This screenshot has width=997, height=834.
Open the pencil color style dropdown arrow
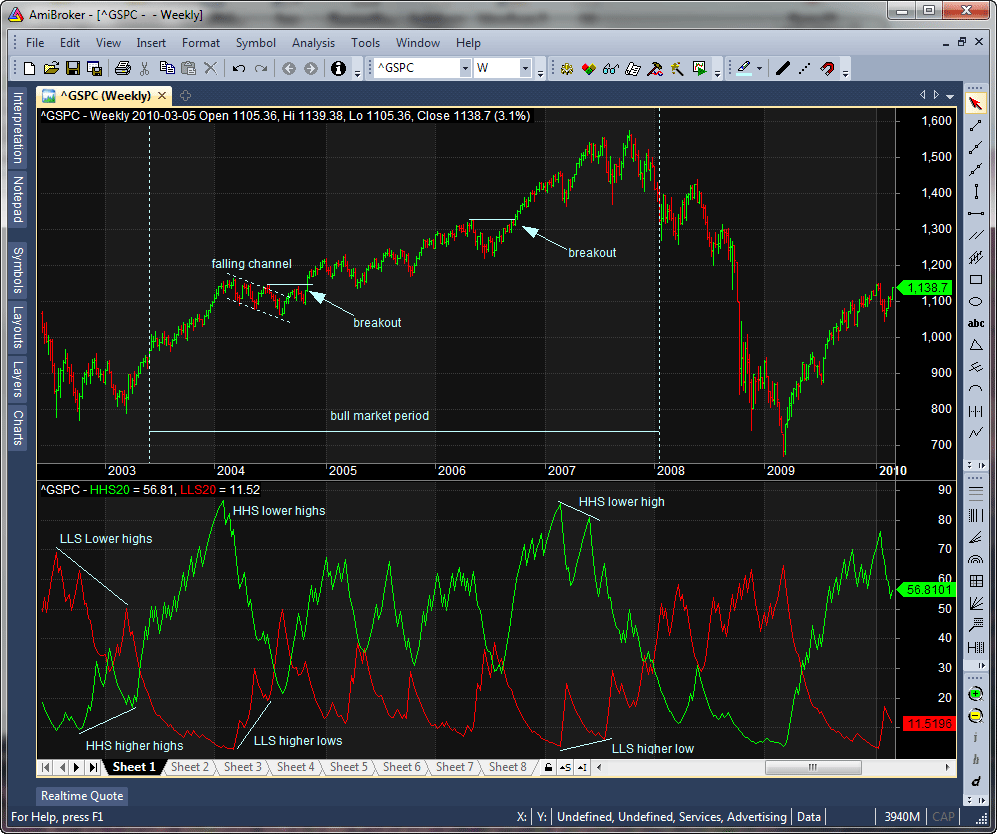point(759,69)
